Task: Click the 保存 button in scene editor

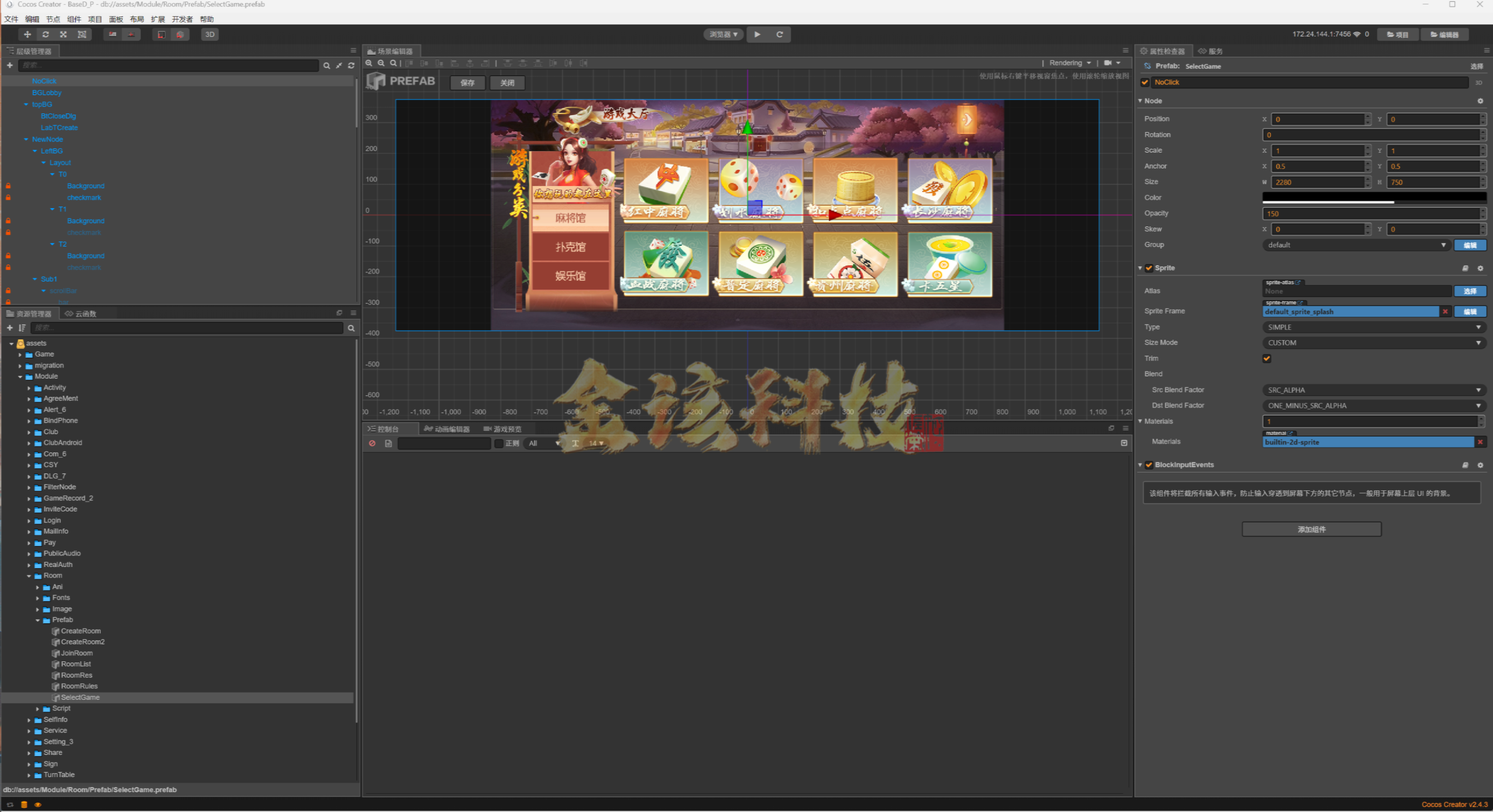Action: 467,83
